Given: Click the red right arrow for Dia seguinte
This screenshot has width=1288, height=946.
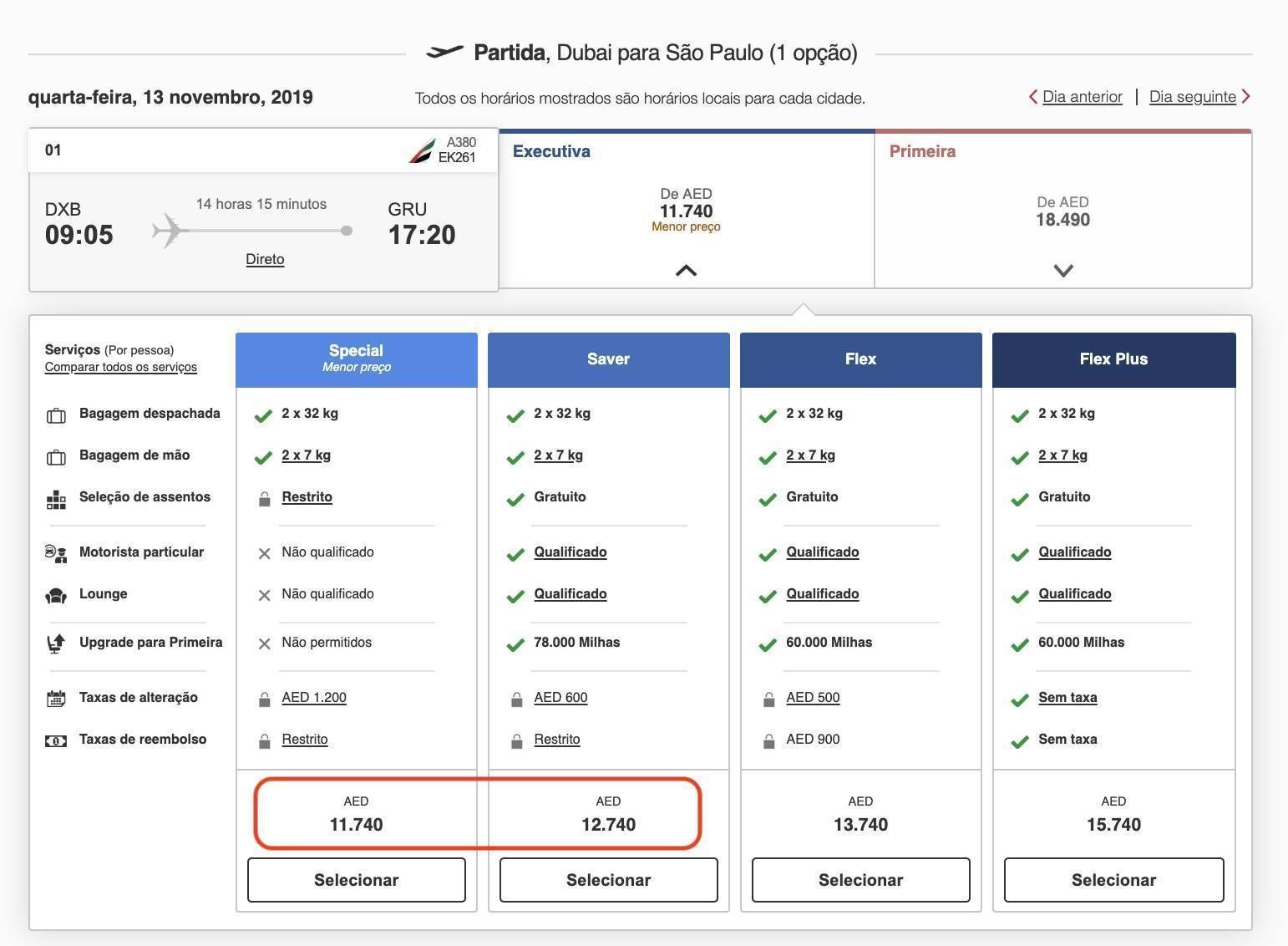Looking at the screenshot, I should pyautogui.click(x=1245, y=97).
